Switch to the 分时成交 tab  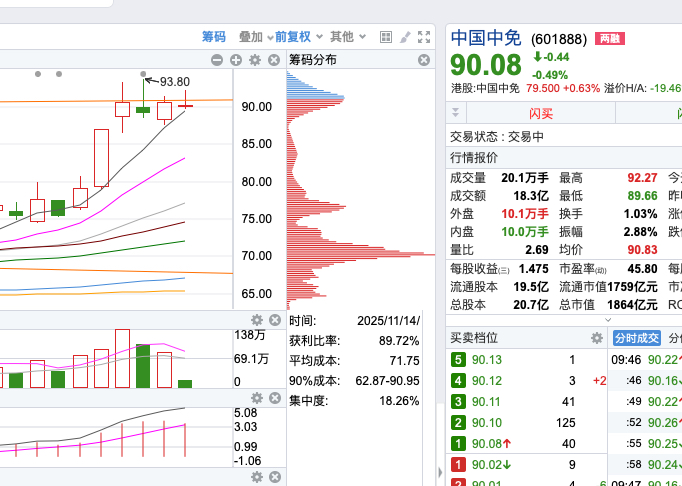coord(637,338)
